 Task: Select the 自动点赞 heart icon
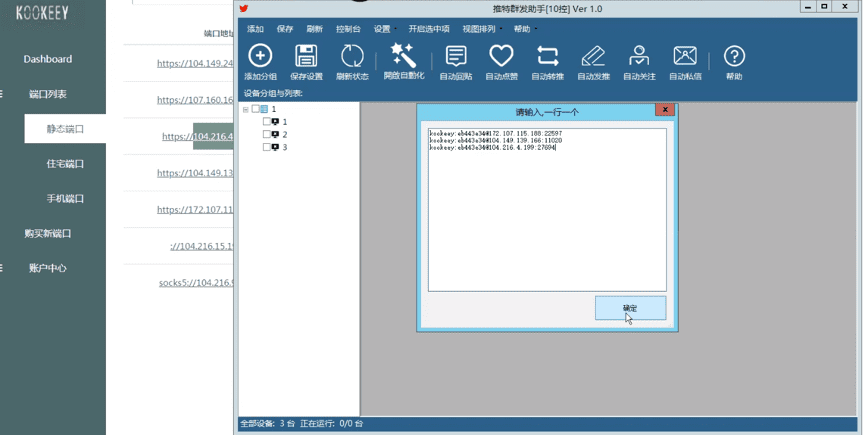[501, 56]
